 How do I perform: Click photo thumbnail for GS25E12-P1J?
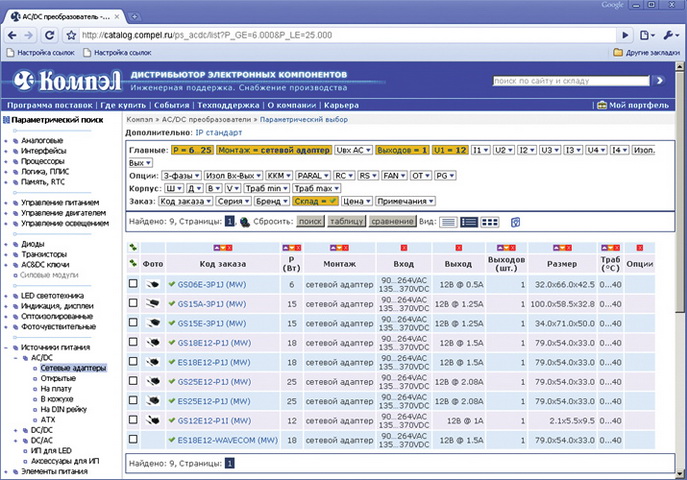[152, 381]
